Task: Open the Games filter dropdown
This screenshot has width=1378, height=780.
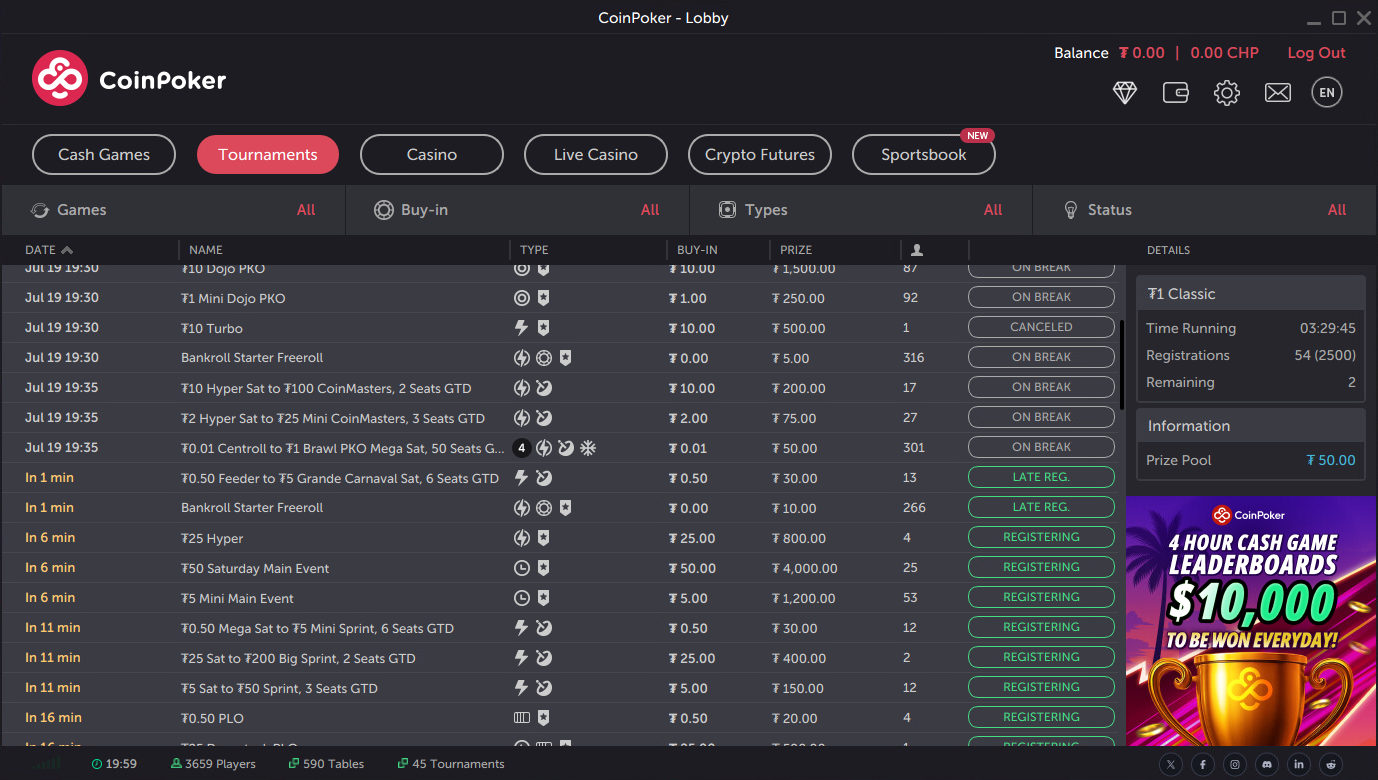Action: pyautogui.click(x=173, y=210)
